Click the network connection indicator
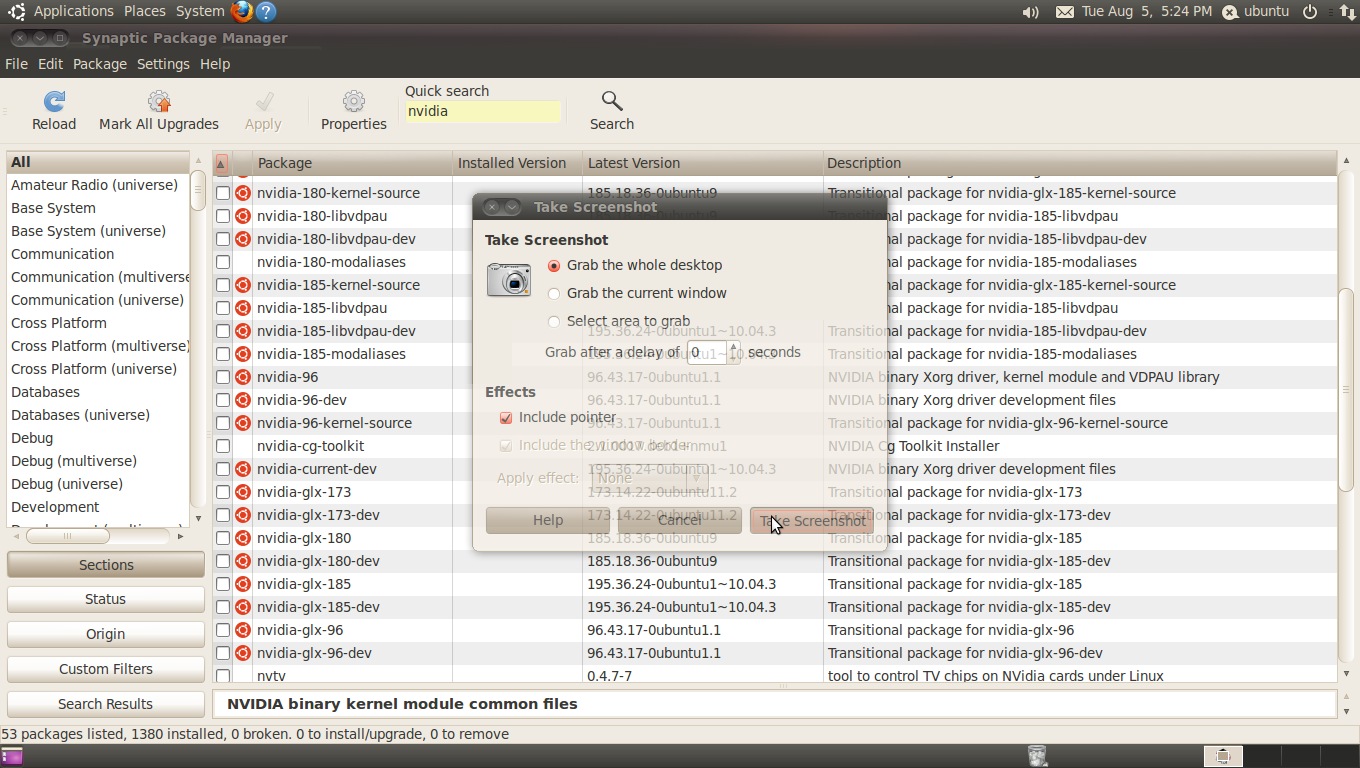This screenshot has height=768, width=1360. pyautogui.click(x=1347, y=12)
